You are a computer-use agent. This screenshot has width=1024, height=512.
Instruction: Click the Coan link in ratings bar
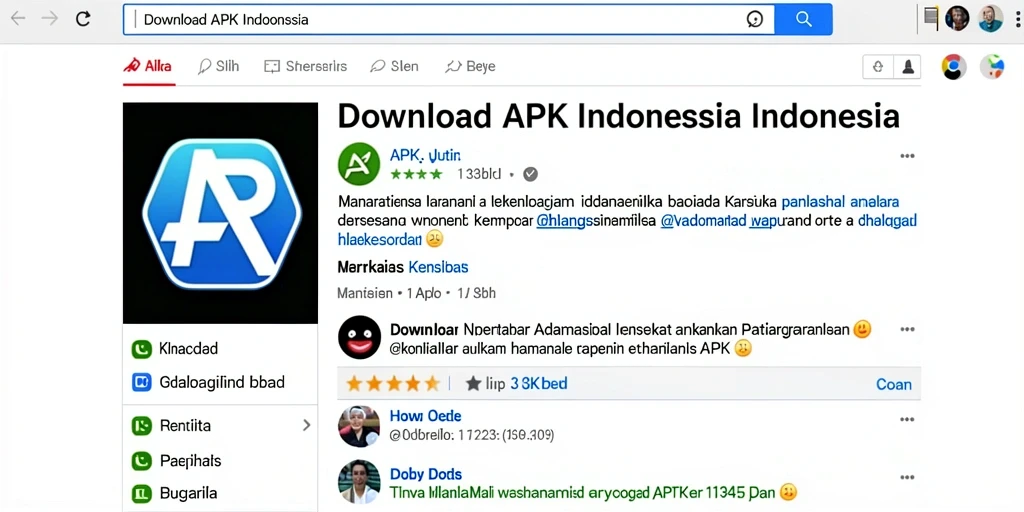tap(893, 384)
